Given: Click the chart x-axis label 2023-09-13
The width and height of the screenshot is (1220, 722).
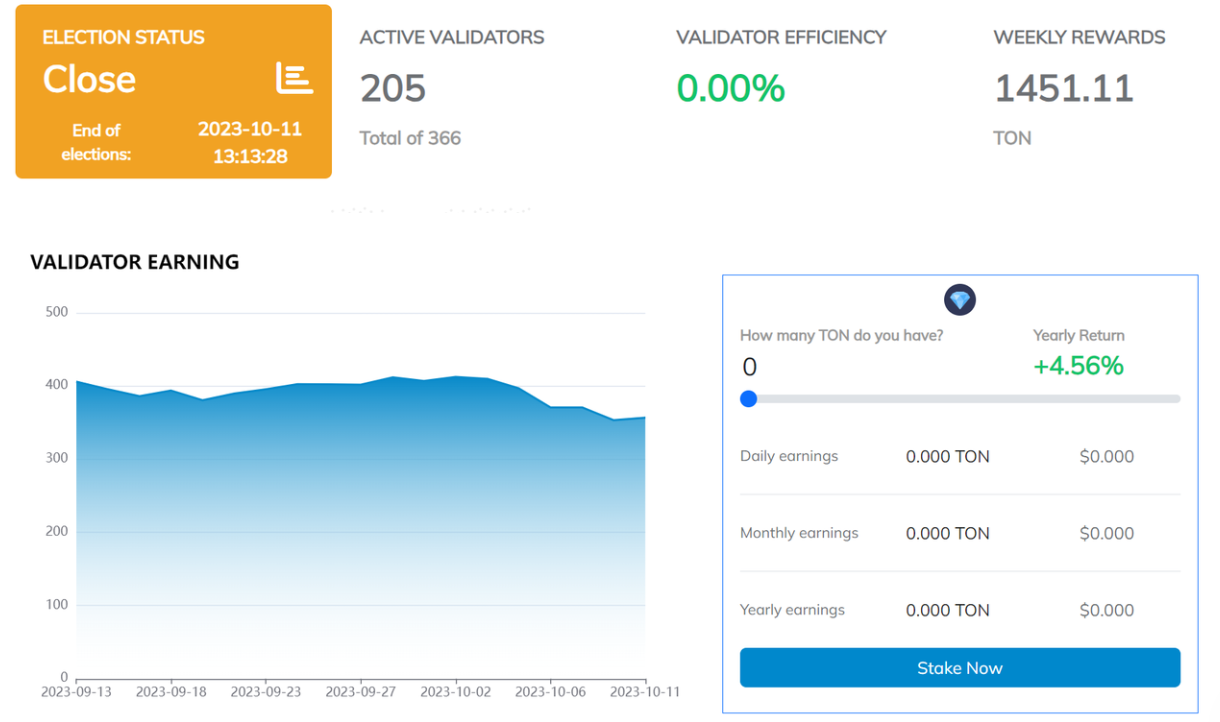Looking at the screenshot, I should tap(76, 691).
